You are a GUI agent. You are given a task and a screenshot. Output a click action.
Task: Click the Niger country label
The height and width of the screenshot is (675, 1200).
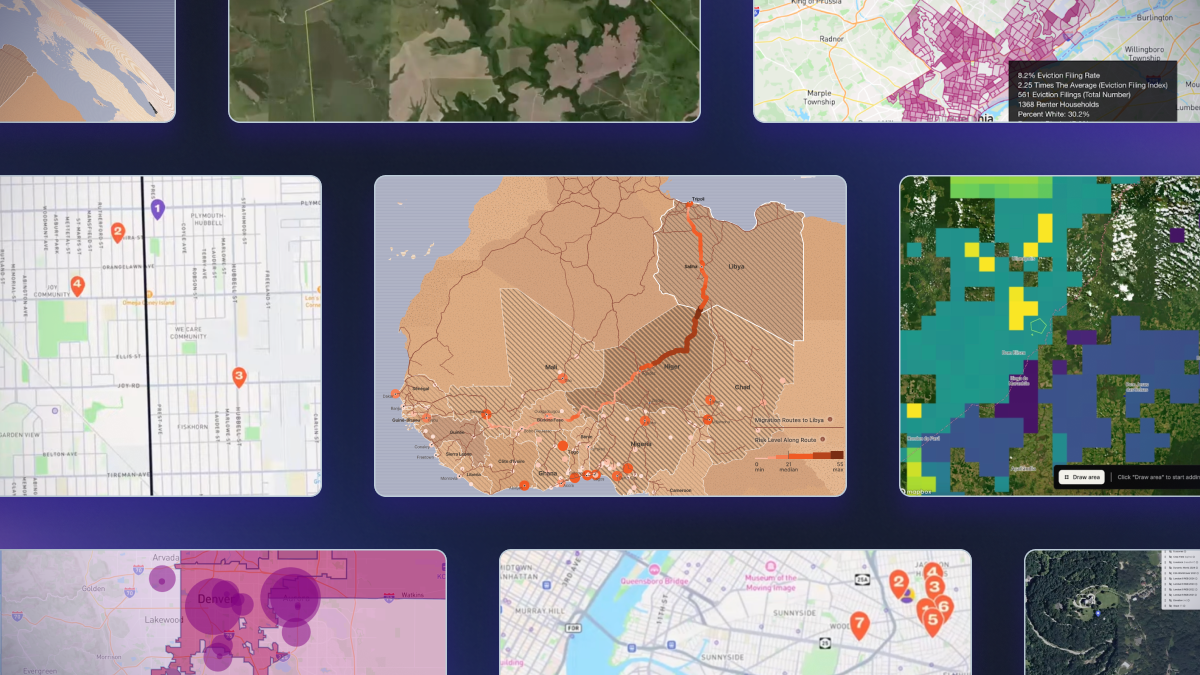(672, 366)
